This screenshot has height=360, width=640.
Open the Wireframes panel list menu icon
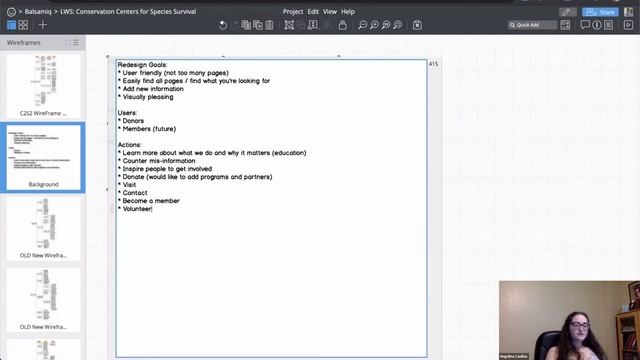point(76,42)
